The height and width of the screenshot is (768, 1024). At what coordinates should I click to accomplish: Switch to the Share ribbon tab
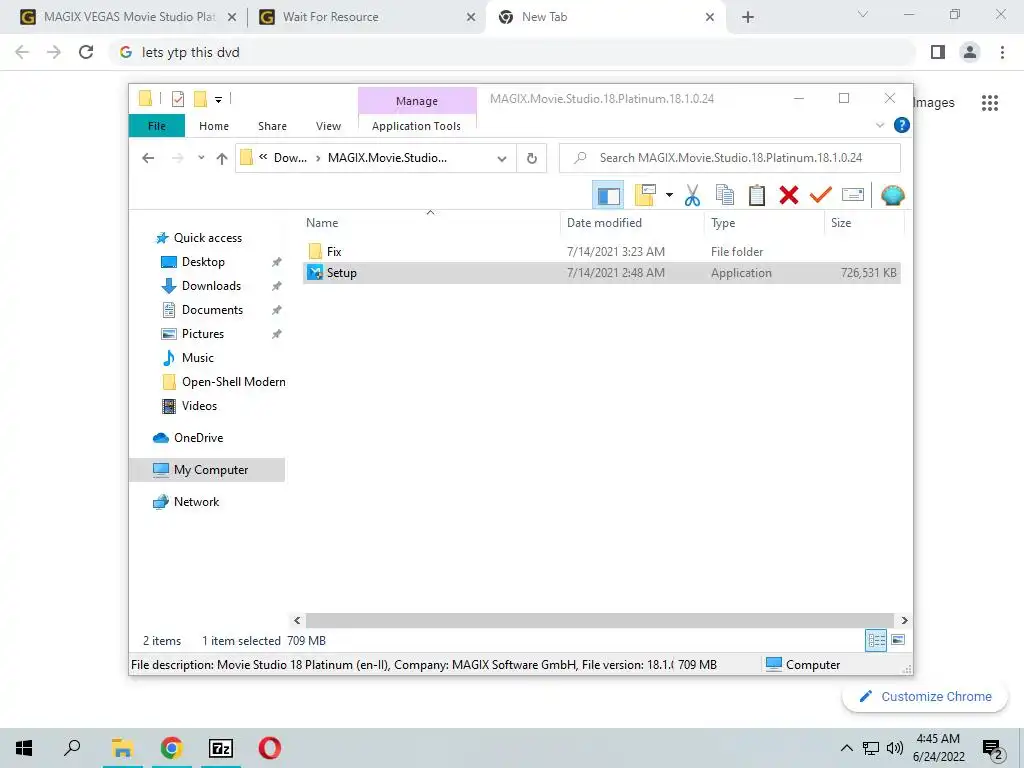tap(272, 126)
